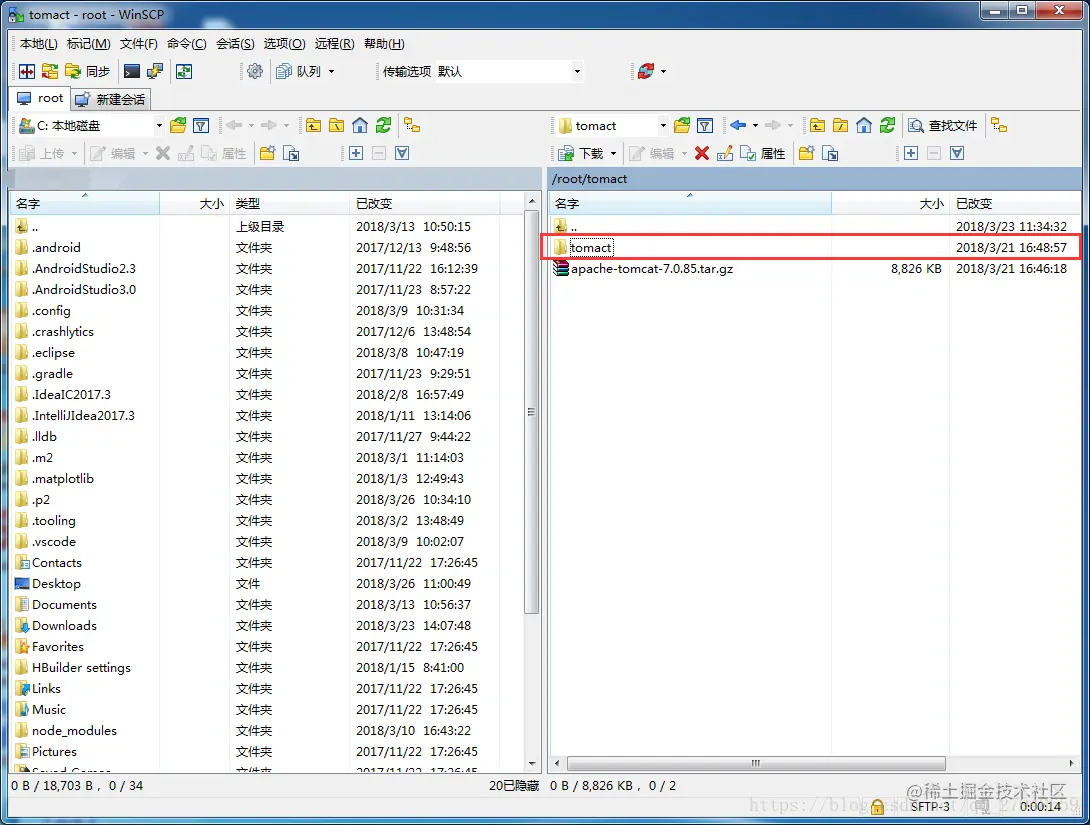The height and width of the screenshot is (825, 1090).
Task: Open the 文件(F) menu
Action: 138,44
